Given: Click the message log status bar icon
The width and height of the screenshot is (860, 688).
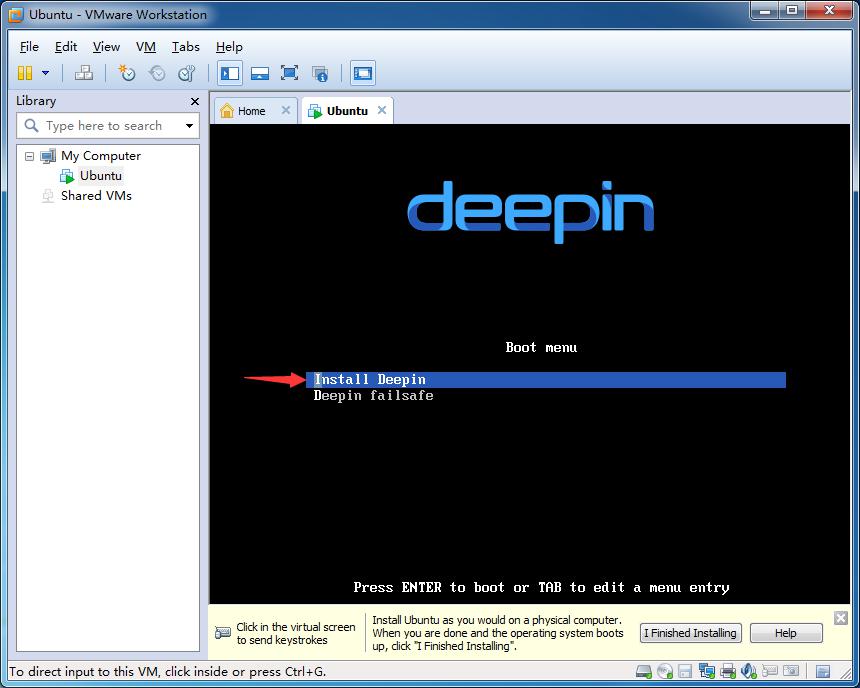Looking at the screenshot, I should click(823, 671).
